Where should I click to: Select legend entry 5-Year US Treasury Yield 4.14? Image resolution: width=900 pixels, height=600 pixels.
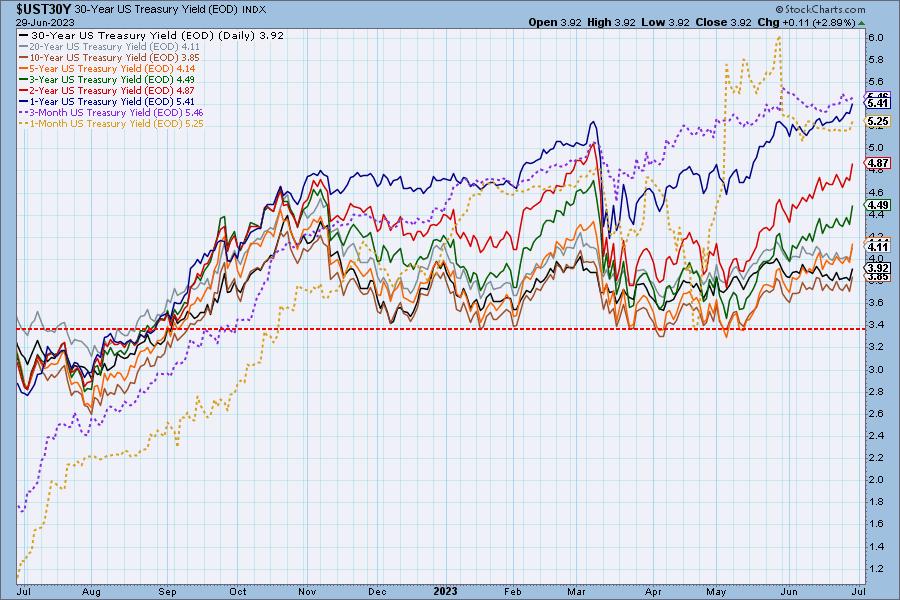tap(107, 68)
